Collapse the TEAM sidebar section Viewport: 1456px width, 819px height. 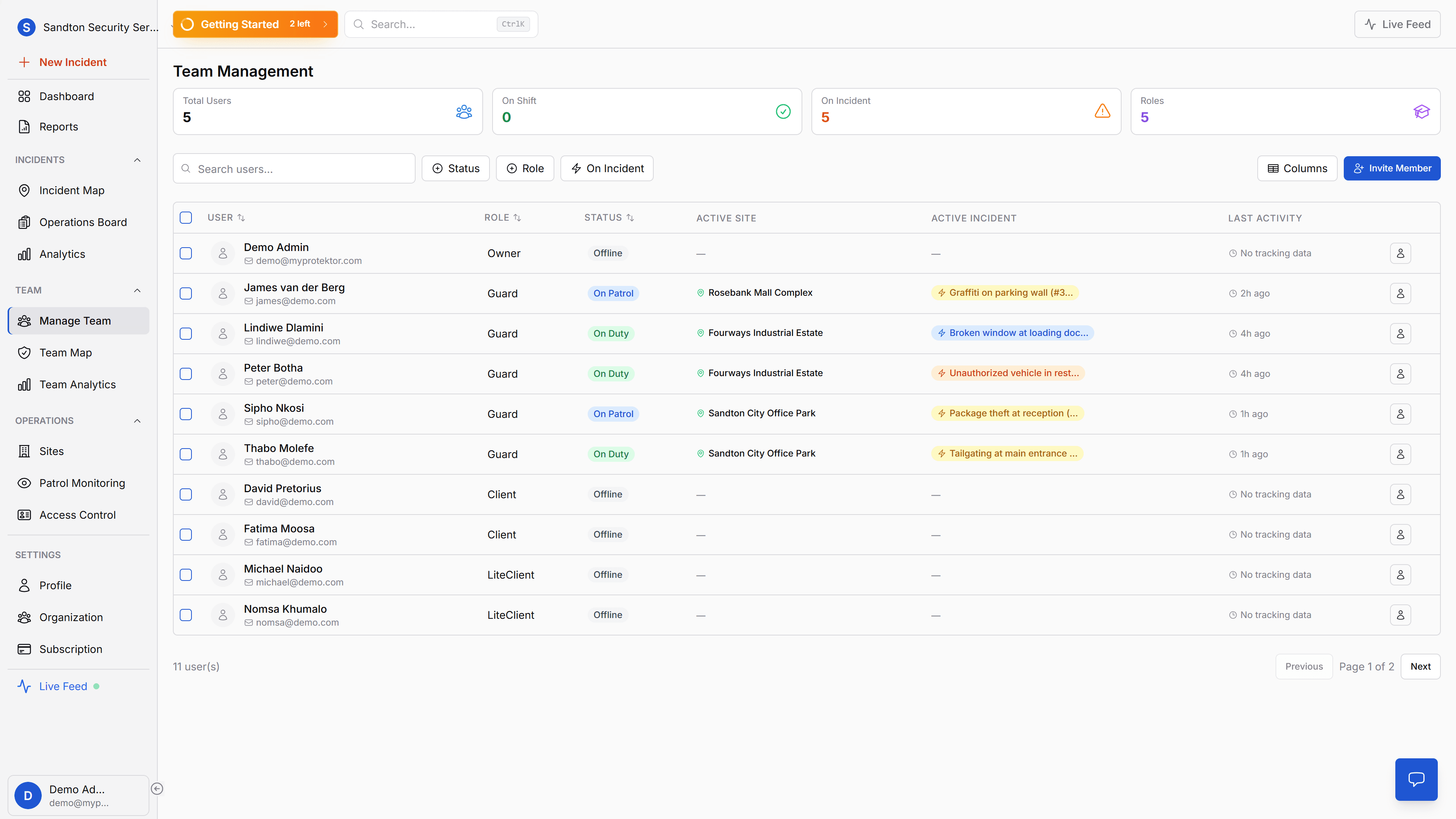pyautogui.click(x=137, y=290)
